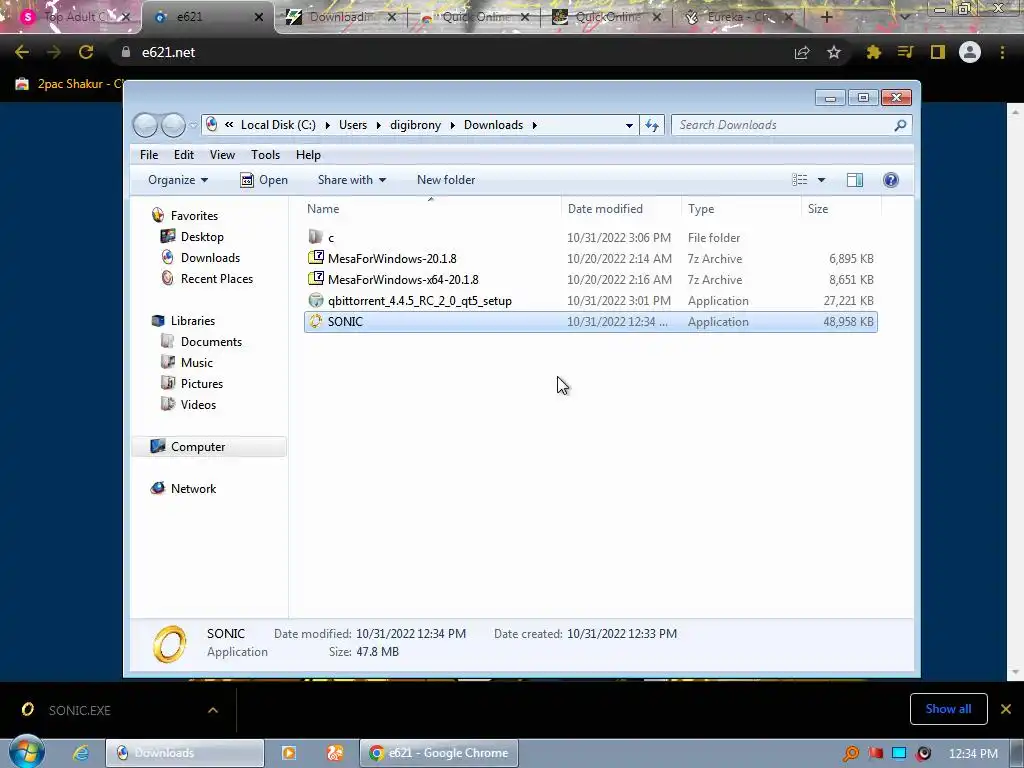Click Chrome's reload page button
The image size is (1024, 768).
[x=86, y=52]
